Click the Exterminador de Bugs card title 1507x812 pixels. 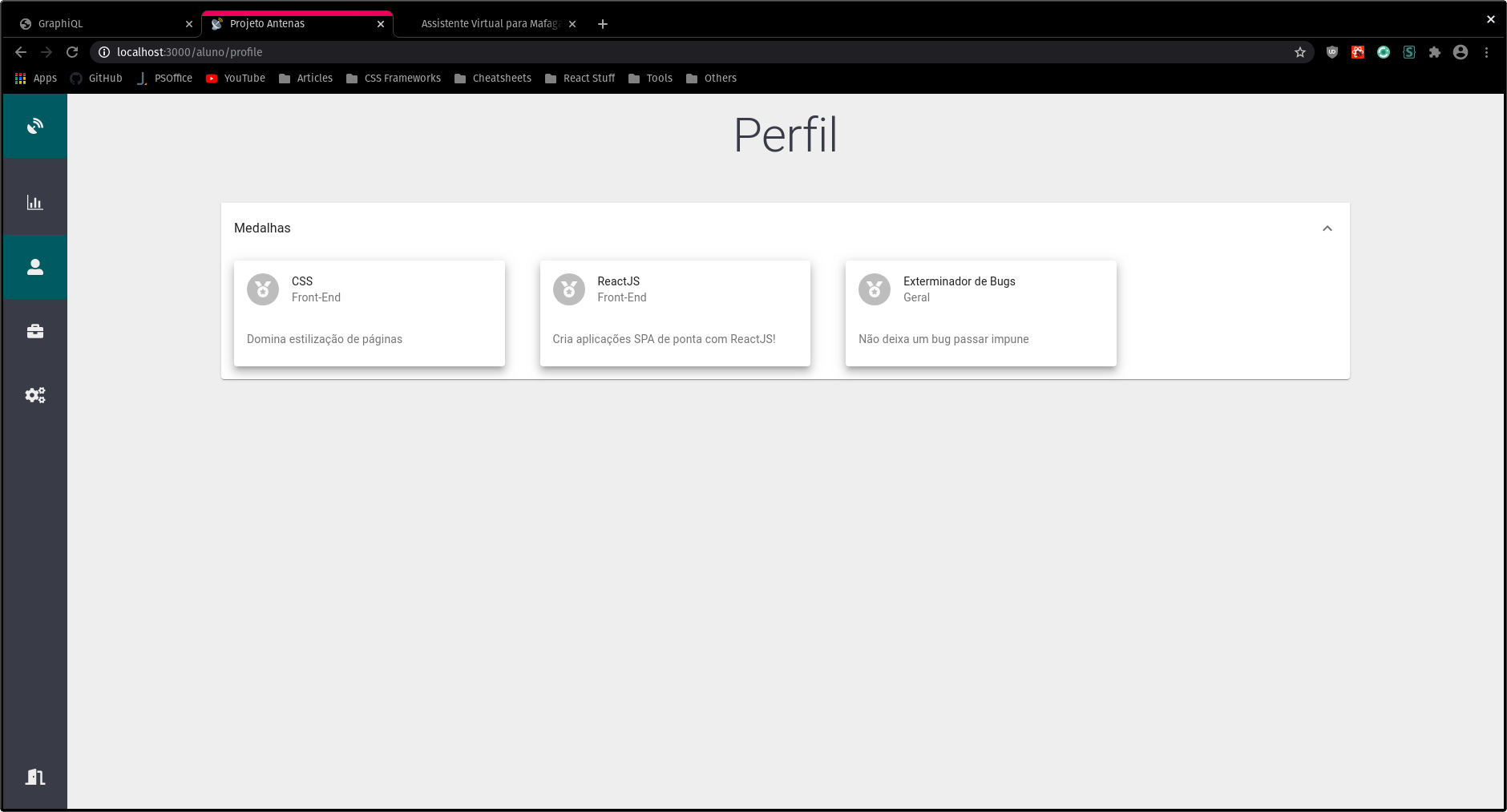(960, 281)
